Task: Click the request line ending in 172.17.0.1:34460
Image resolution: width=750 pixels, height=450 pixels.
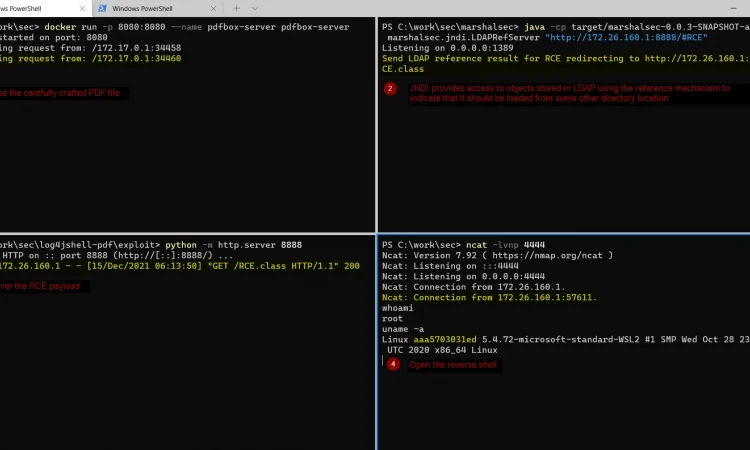Action: (x=90, y=58)
